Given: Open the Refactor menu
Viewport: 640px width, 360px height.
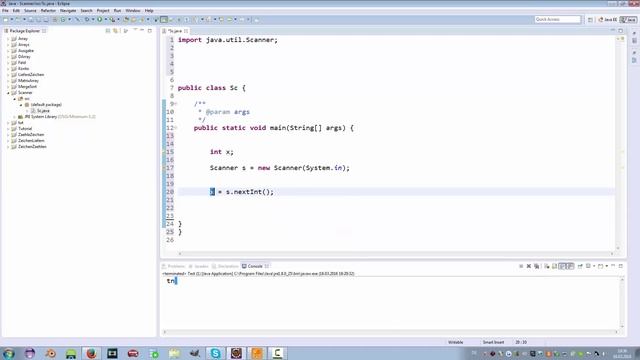Looking at the screenshot, I should point(48,11).
